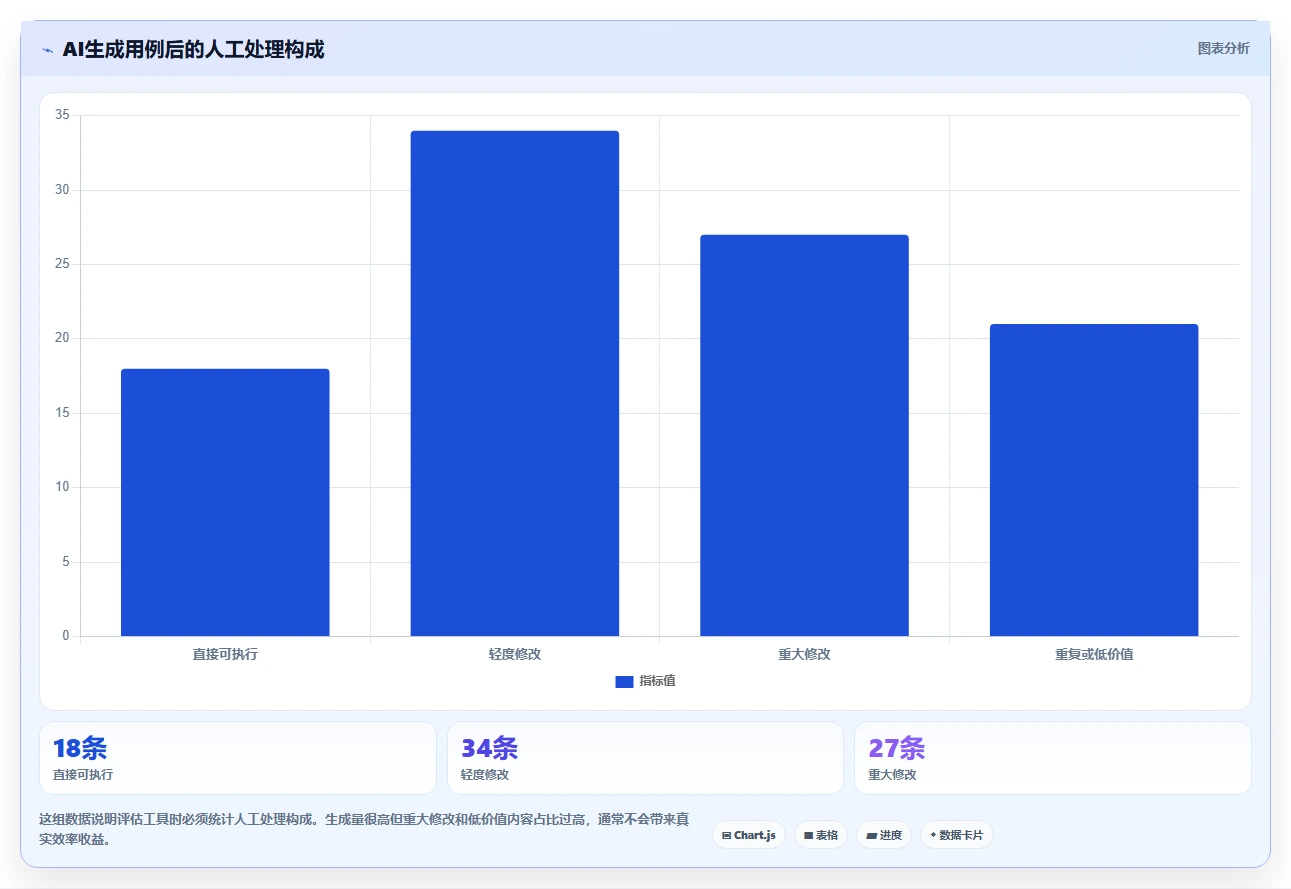Click the 指标值 legend label
The height and width of the screenshot is (889, 1291).
(657, 681)
